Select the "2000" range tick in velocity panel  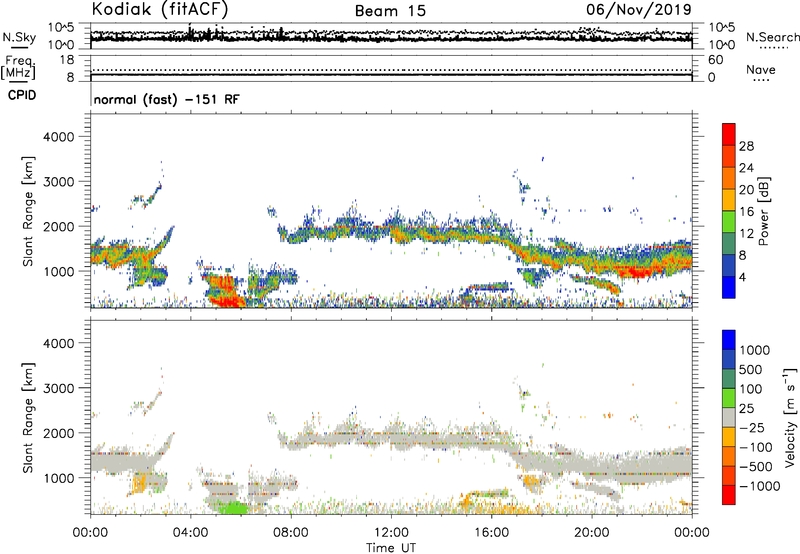point(58,433)
